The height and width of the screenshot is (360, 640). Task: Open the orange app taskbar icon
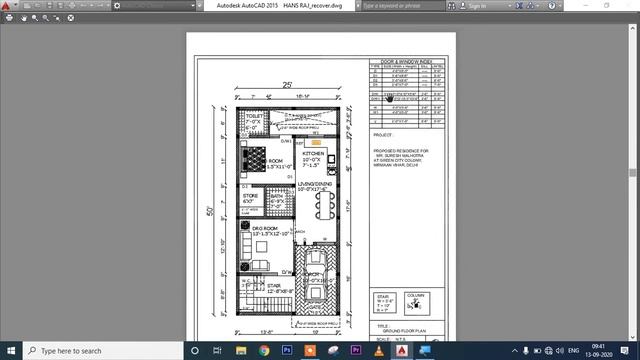(310, 351)
